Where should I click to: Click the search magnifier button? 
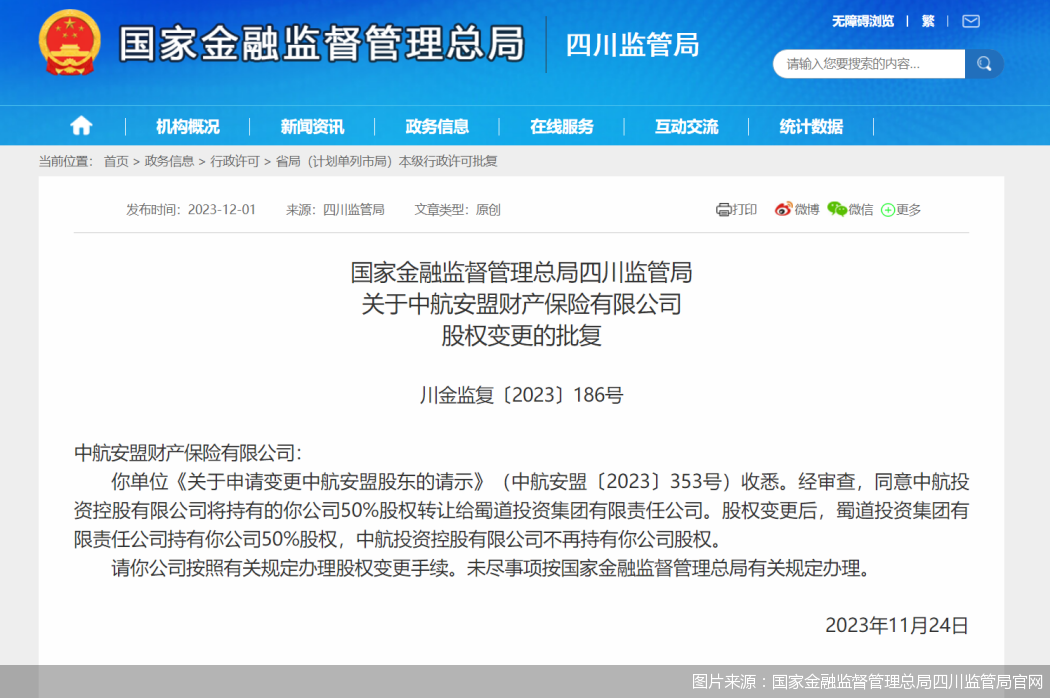983,63
